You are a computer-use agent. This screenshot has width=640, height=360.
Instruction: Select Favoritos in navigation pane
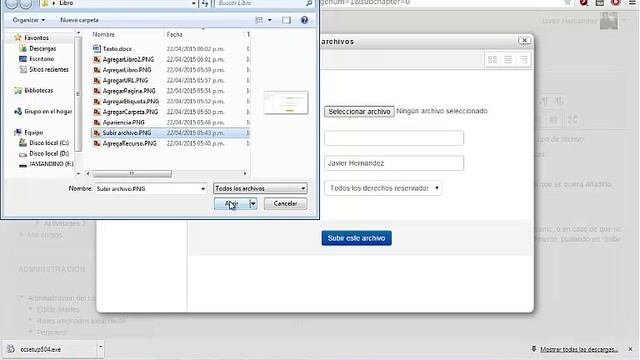point(36,38)
